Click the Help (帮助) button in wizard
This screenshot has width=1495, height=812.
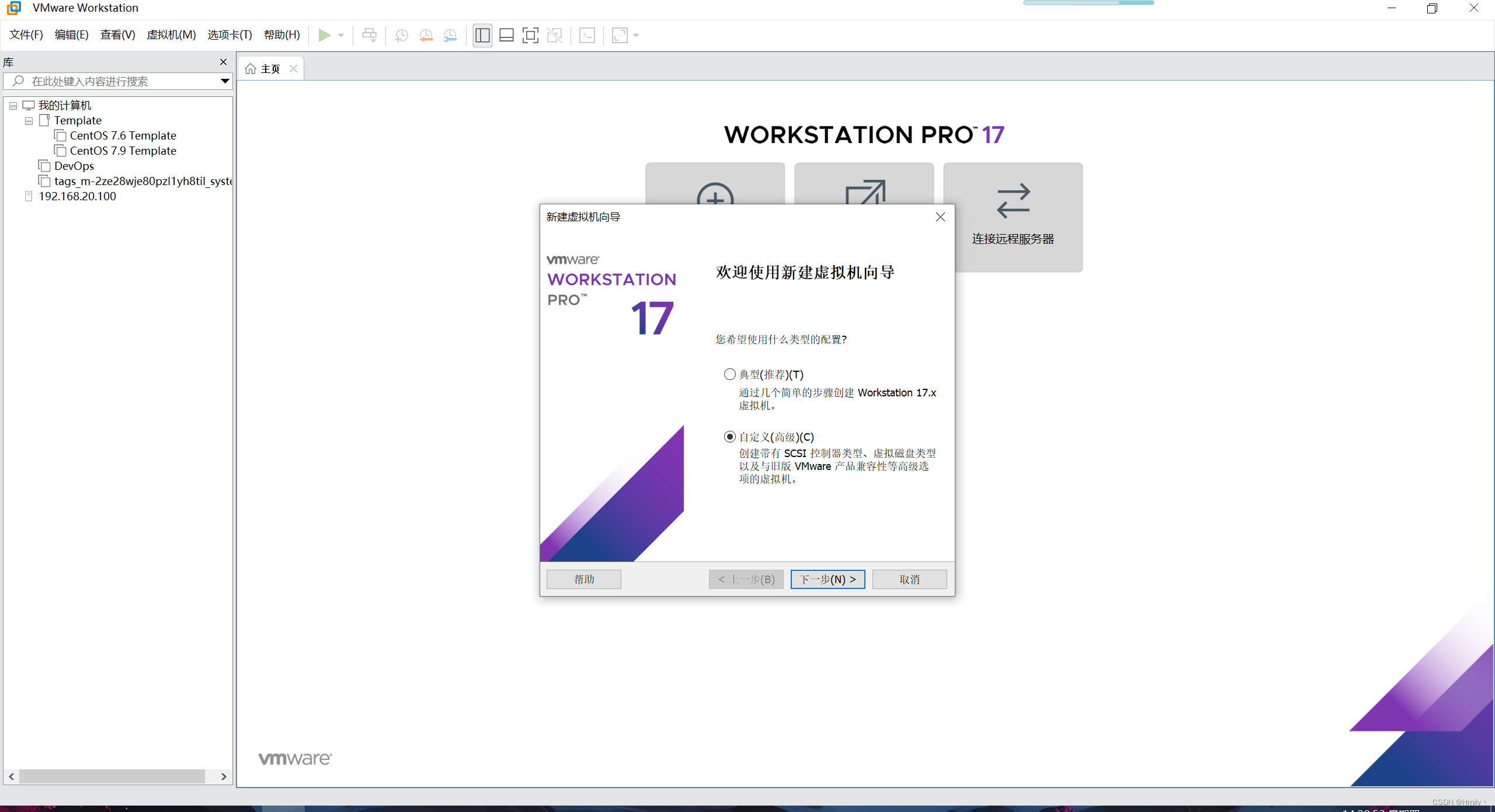tap(584, 579)
